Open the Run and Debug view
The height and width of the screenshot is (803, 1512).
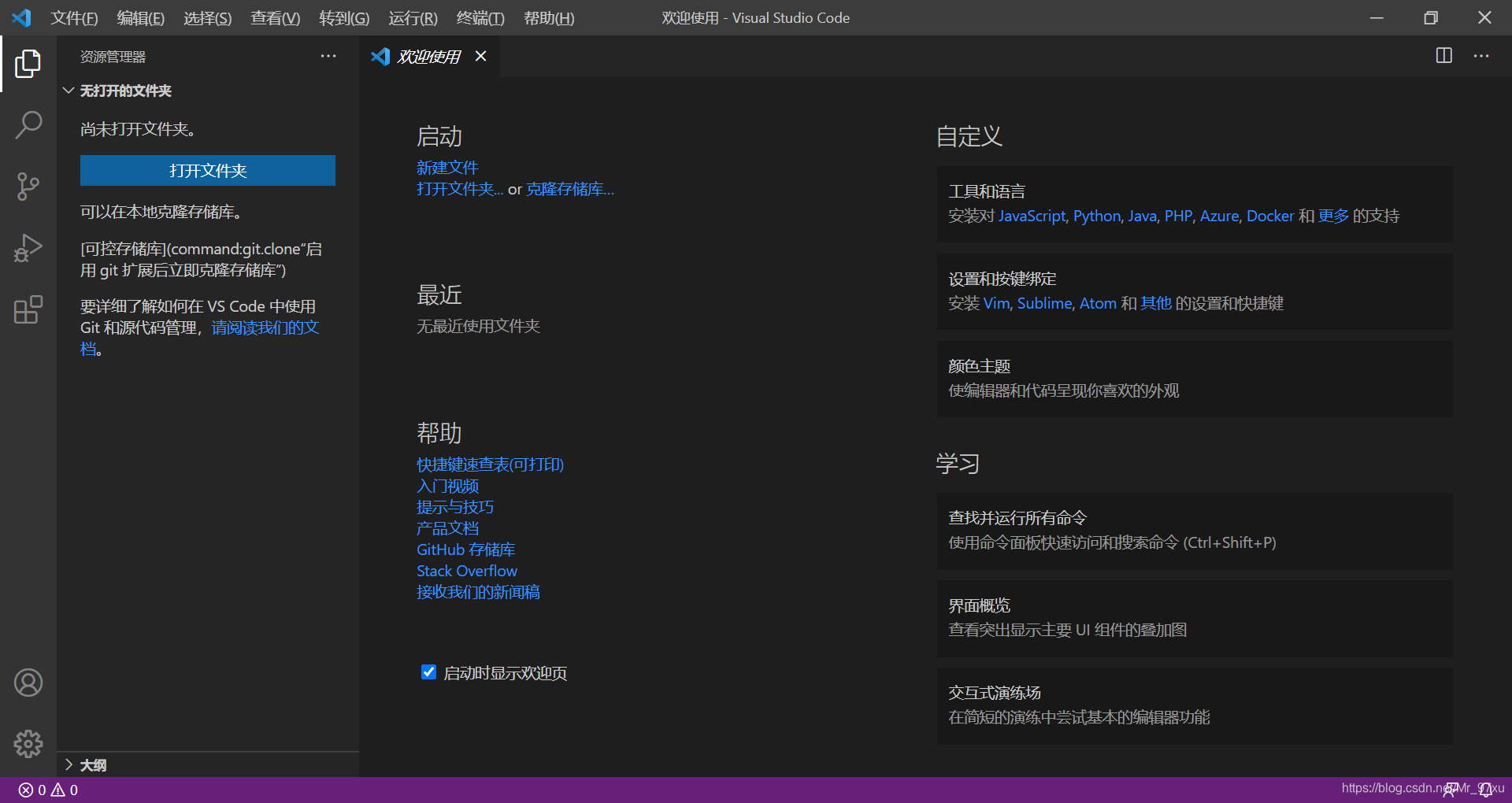tap(28, 248)
